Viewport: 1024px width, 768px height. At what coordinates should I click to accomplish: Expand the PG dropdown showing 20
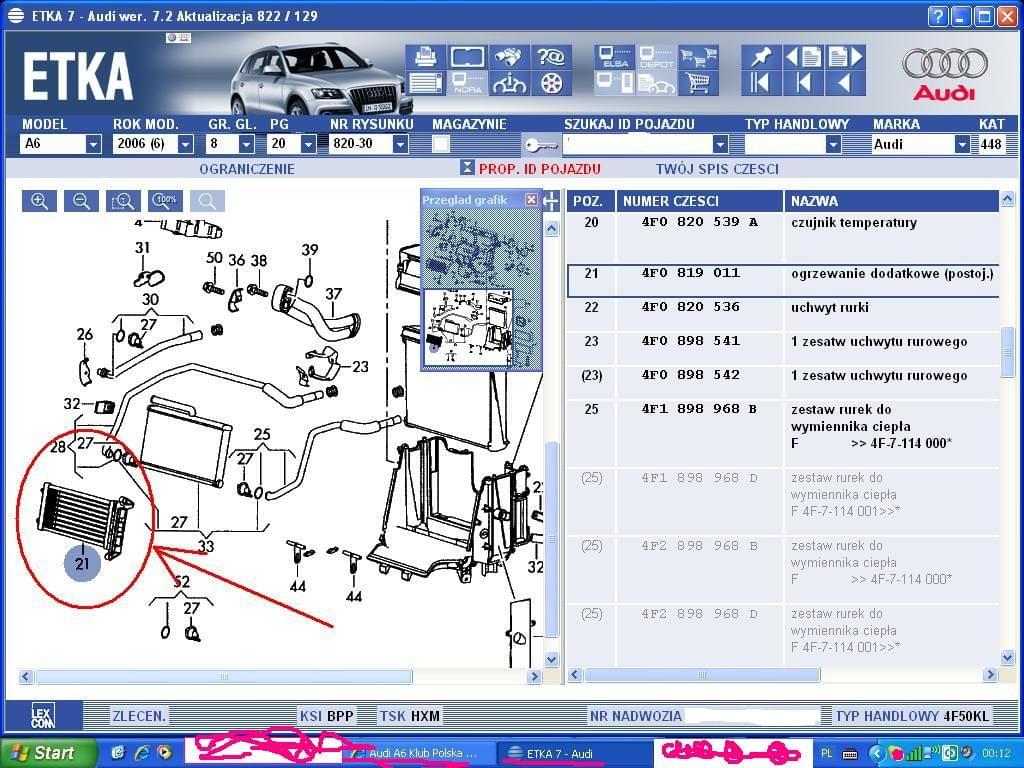click(x=308, y=144)
